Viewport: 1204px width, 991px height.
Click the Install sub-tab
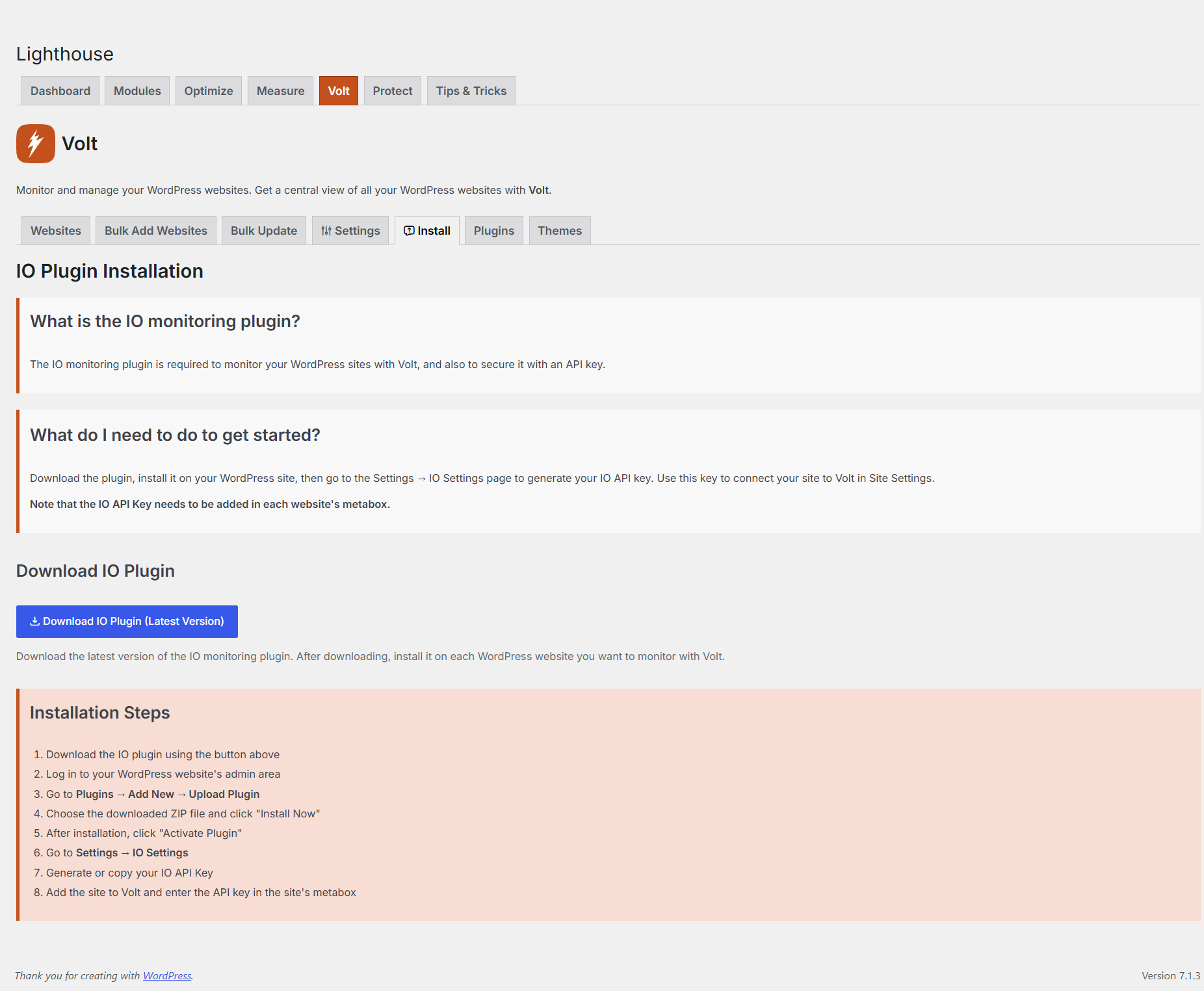click(x=427, y=231)
